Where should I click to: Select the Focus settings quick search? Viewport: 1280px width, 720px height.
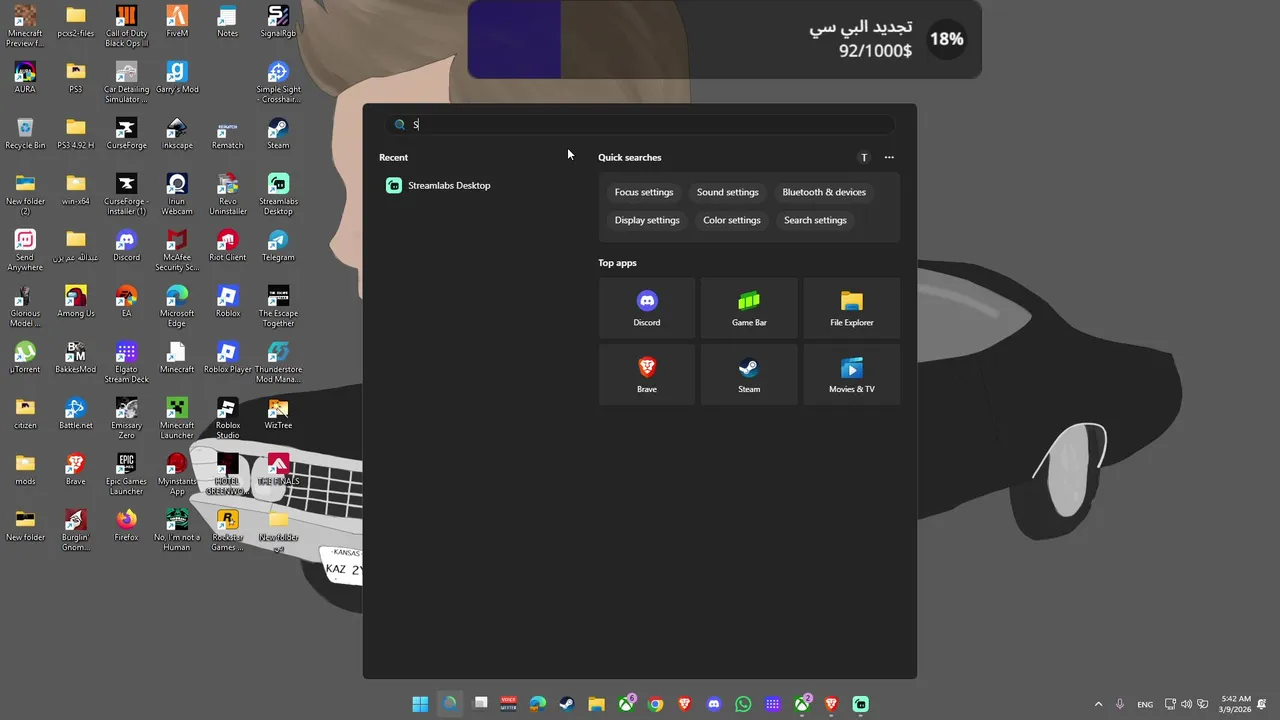[x=644, y=192]
